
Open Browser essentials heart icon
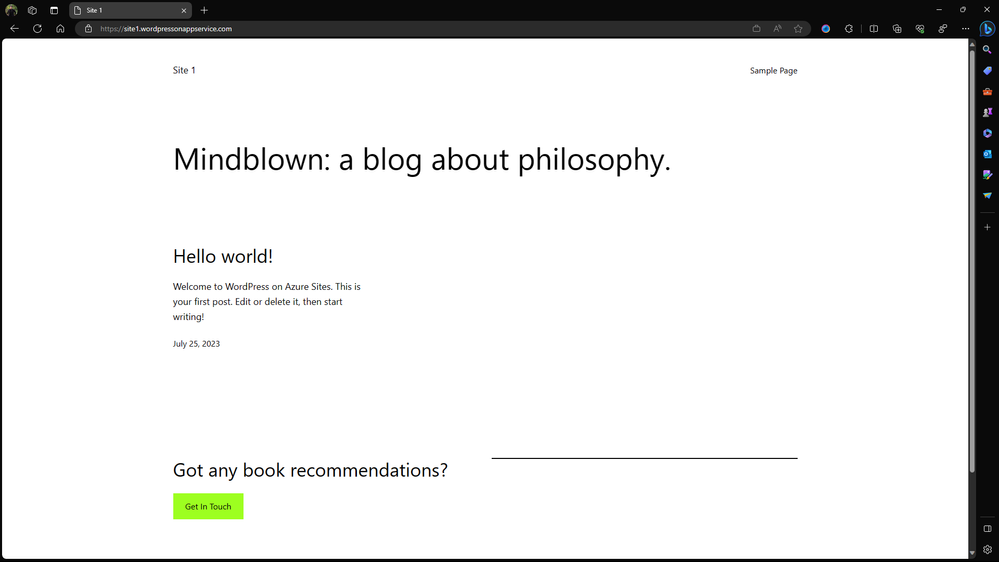click(920, 29)
